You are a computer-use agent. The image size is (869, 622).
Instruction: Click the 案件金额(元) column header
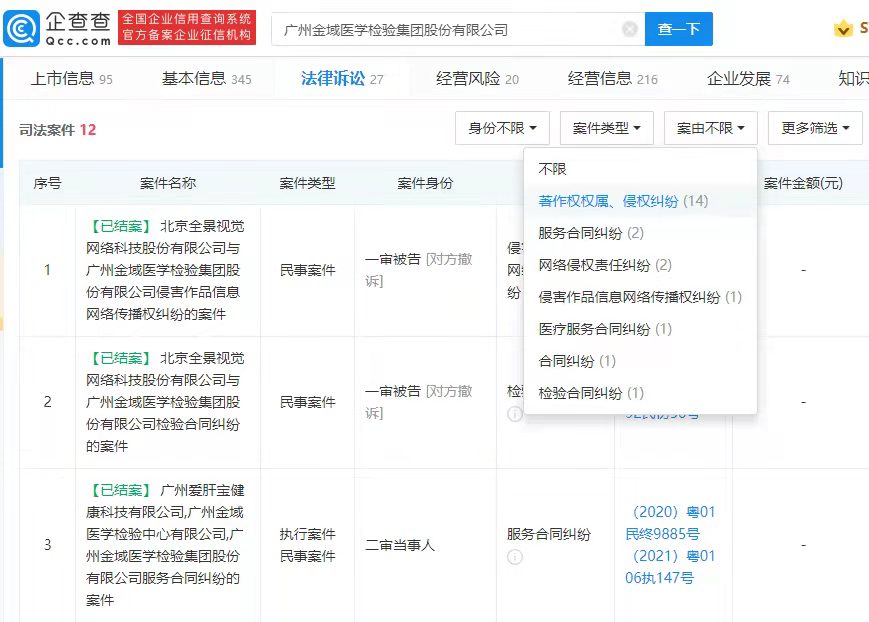point(803,183)
